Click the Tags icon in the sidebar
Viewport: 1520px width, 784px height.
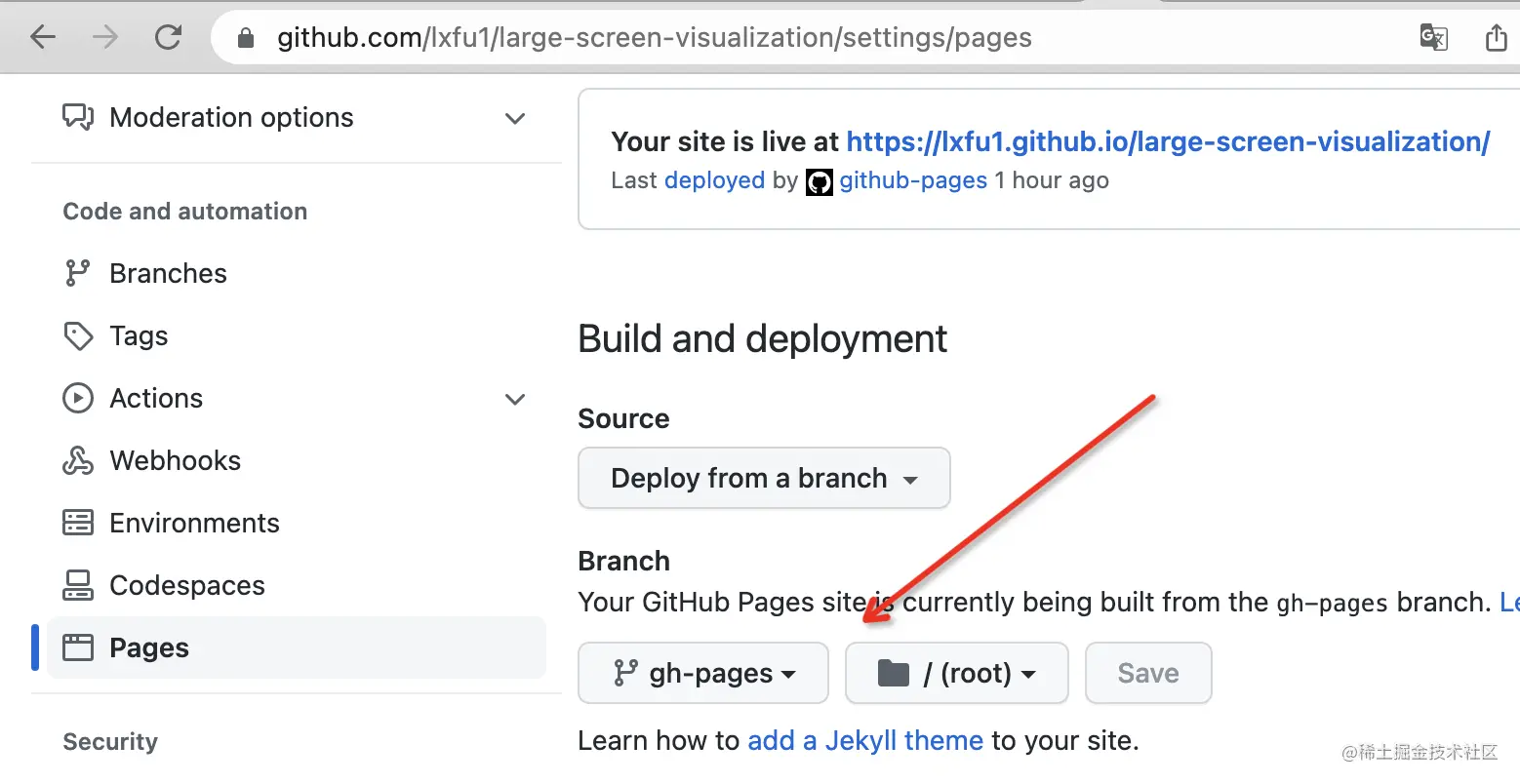[x=78, y=335]
